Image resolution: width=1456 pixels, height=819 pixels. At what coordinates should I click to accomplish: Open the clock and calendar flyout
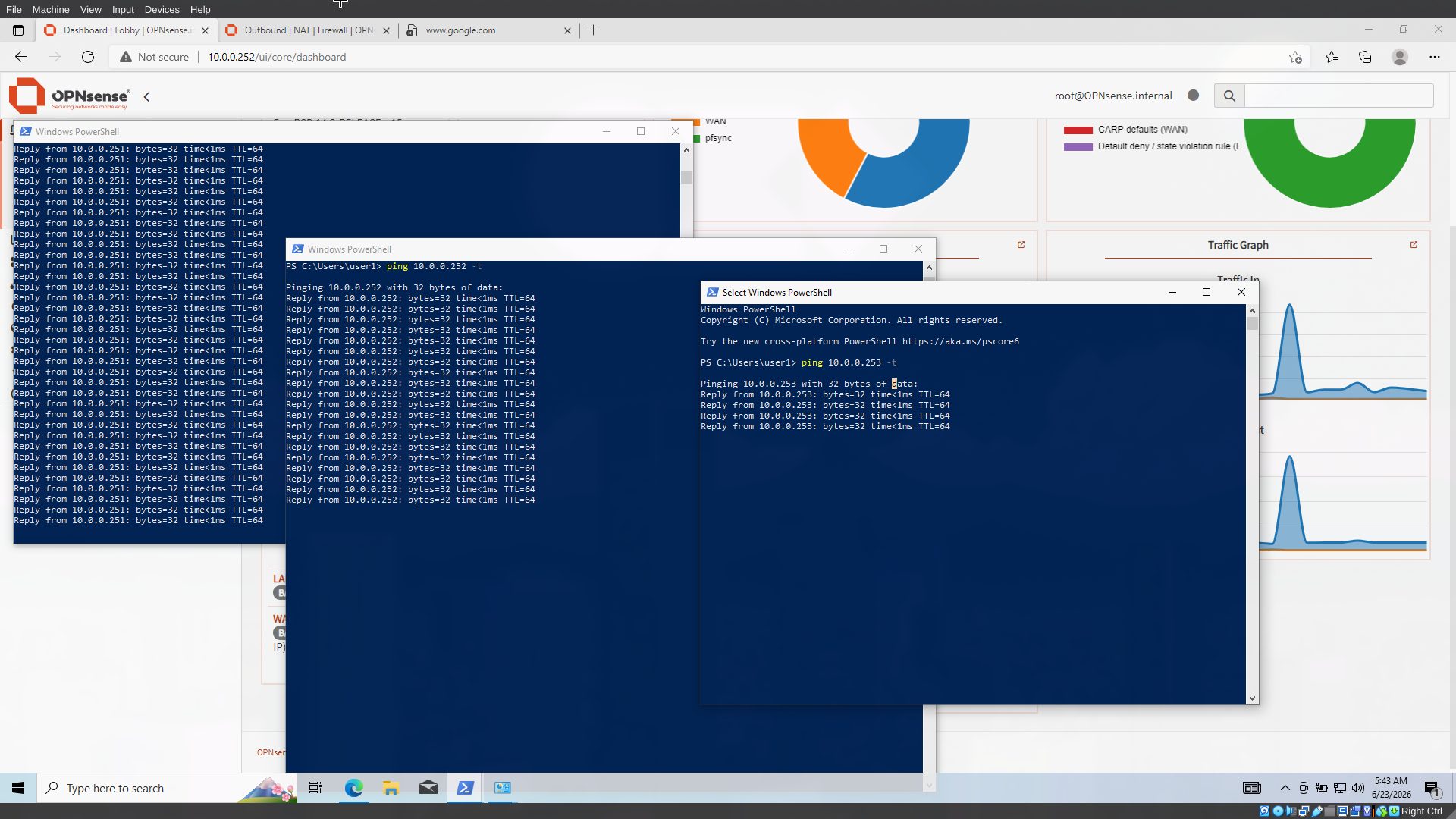tap(1392, 788)
